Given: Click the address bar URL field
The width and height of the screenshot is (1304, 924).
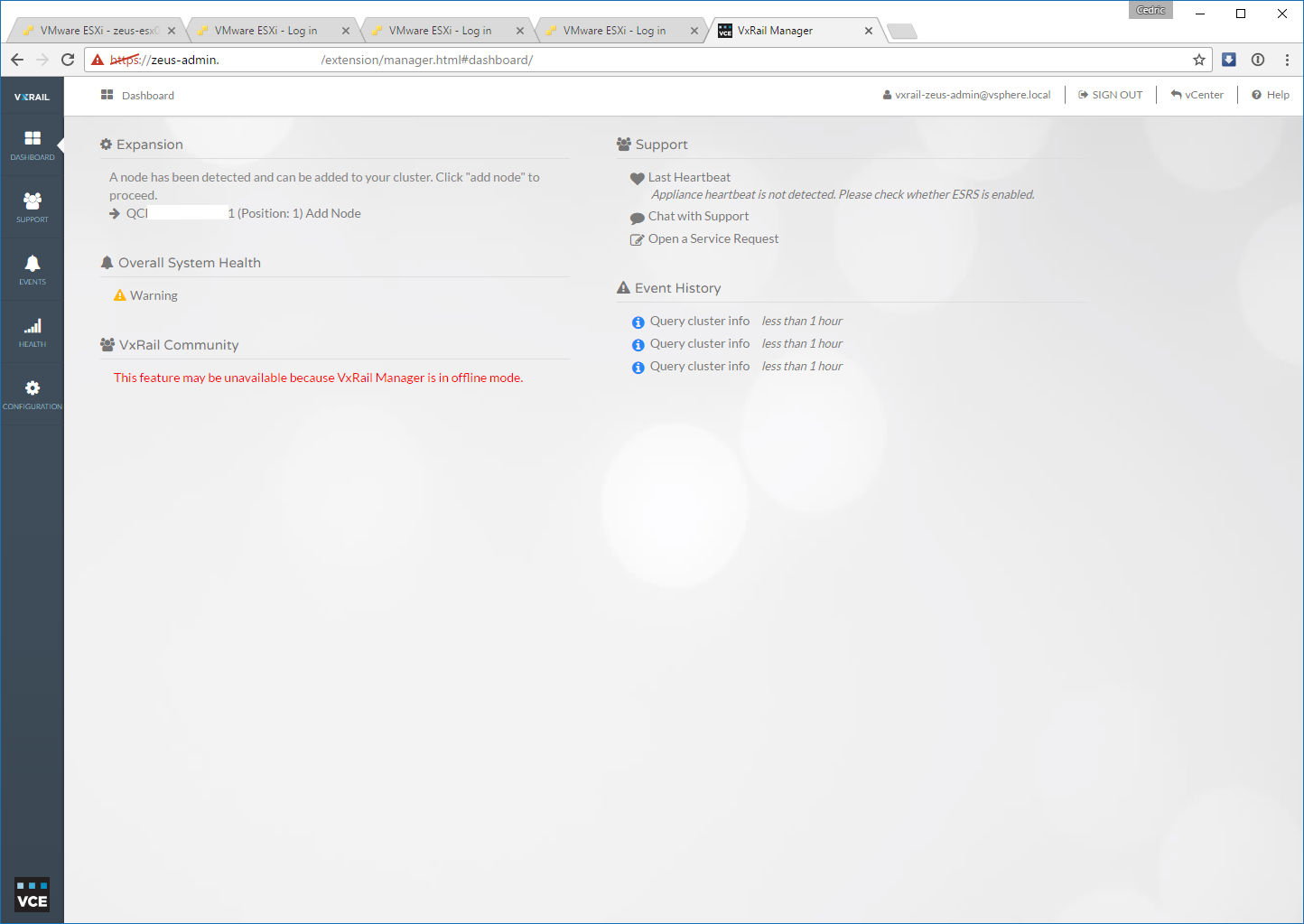Looking at the screenshot, I should (632, 60).
